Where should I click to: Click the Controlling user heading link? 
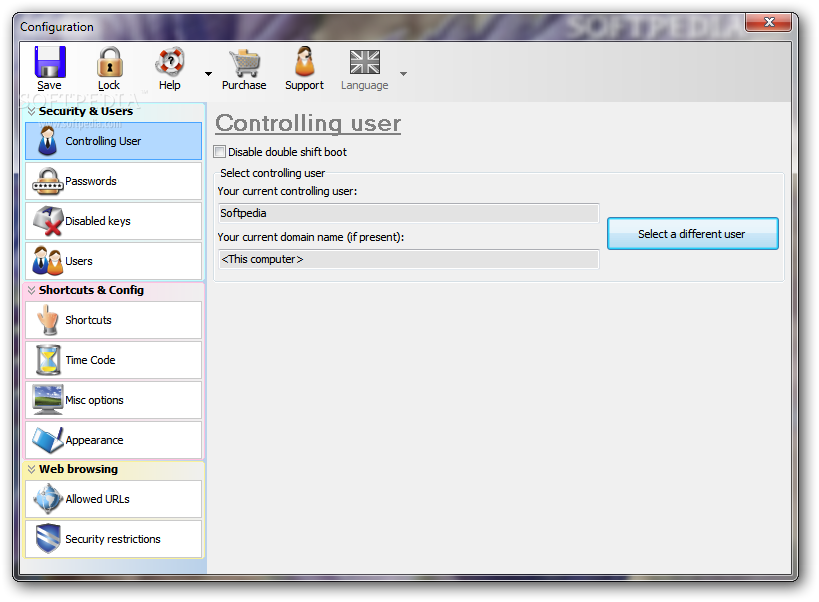[x=308, y=124]
